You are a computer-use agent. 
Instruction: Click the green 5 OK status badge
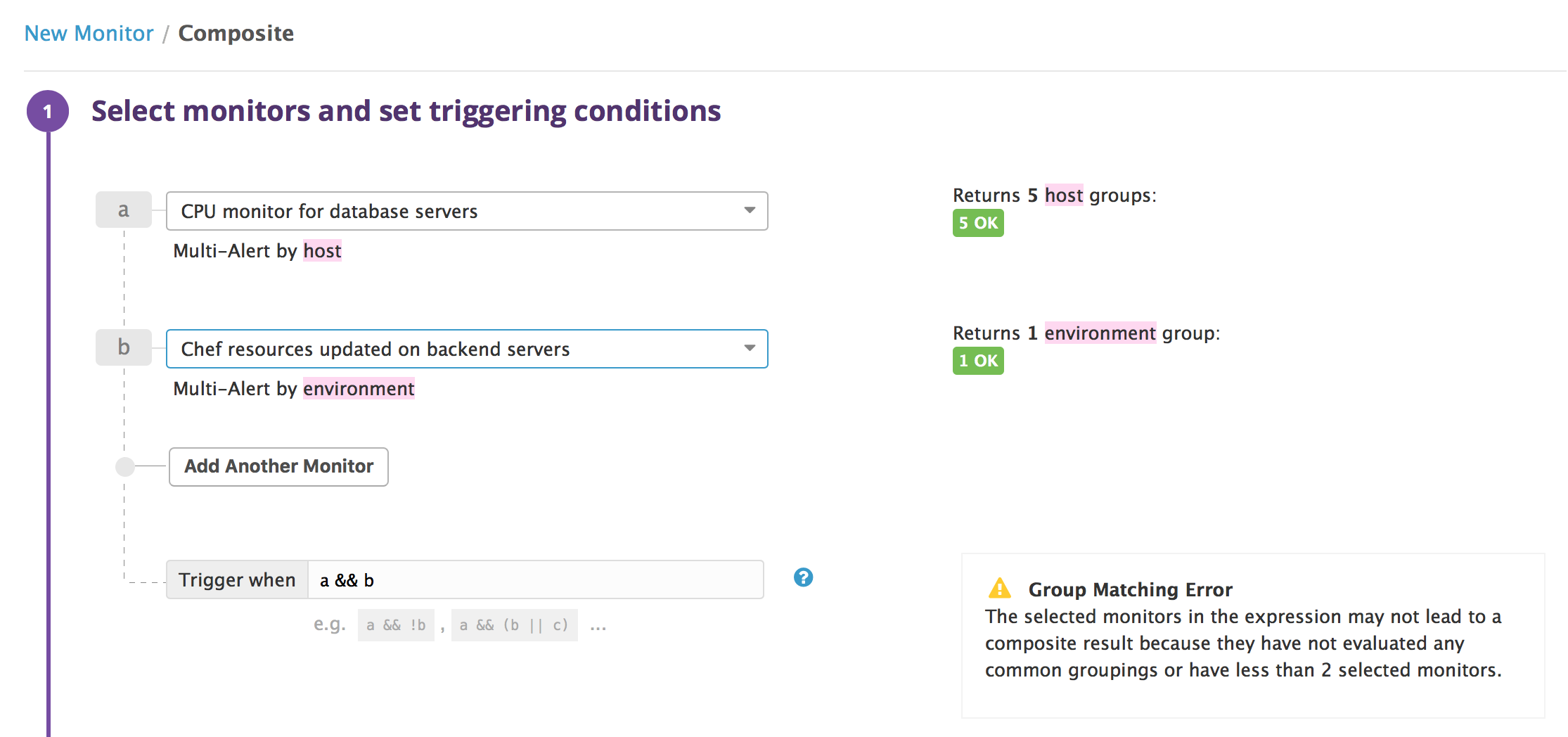click(x=977, y=223)
